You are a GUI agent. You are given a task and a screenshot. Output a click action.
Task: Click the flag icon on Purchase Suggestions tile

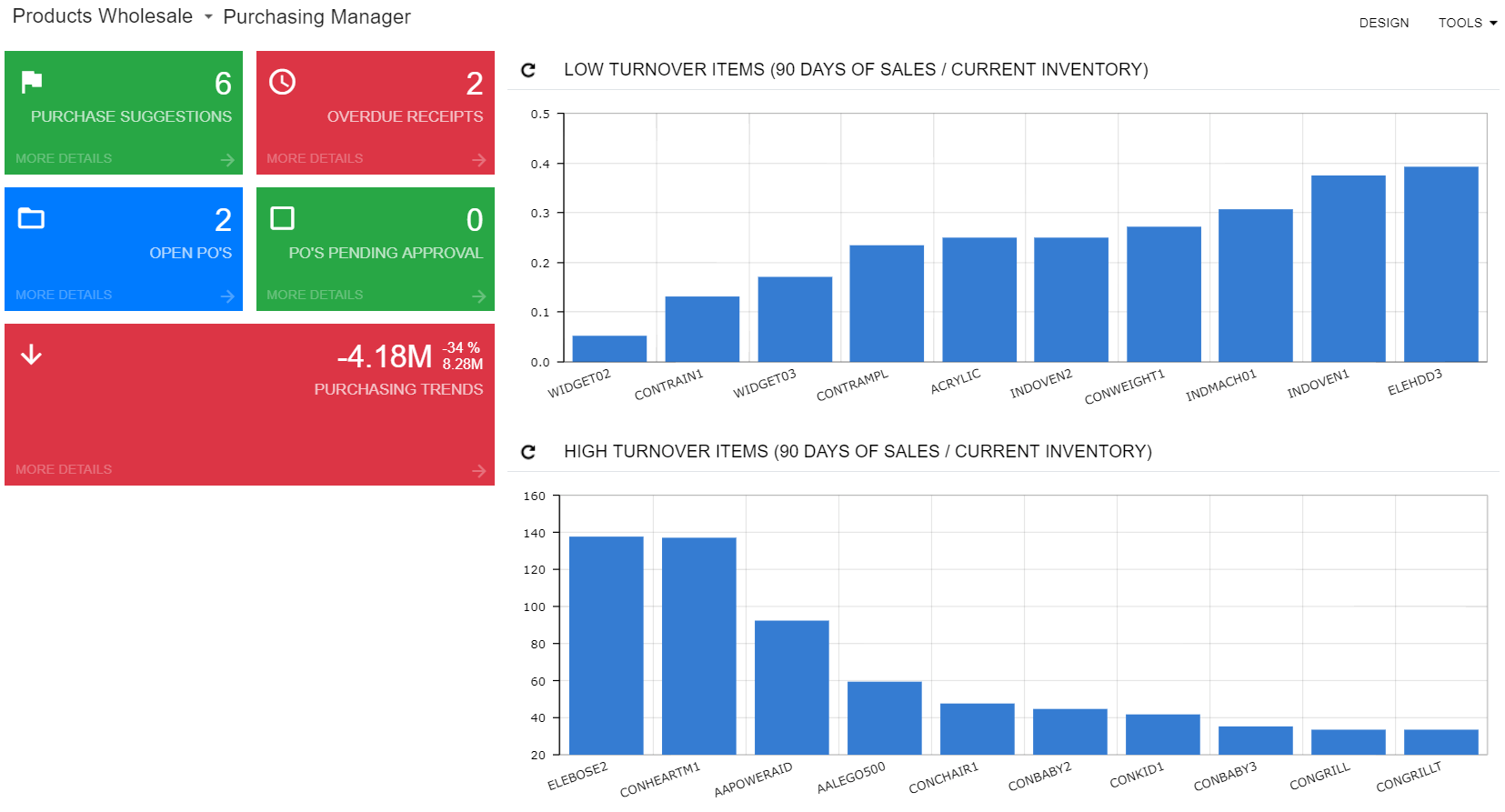[x=32, y=82]
